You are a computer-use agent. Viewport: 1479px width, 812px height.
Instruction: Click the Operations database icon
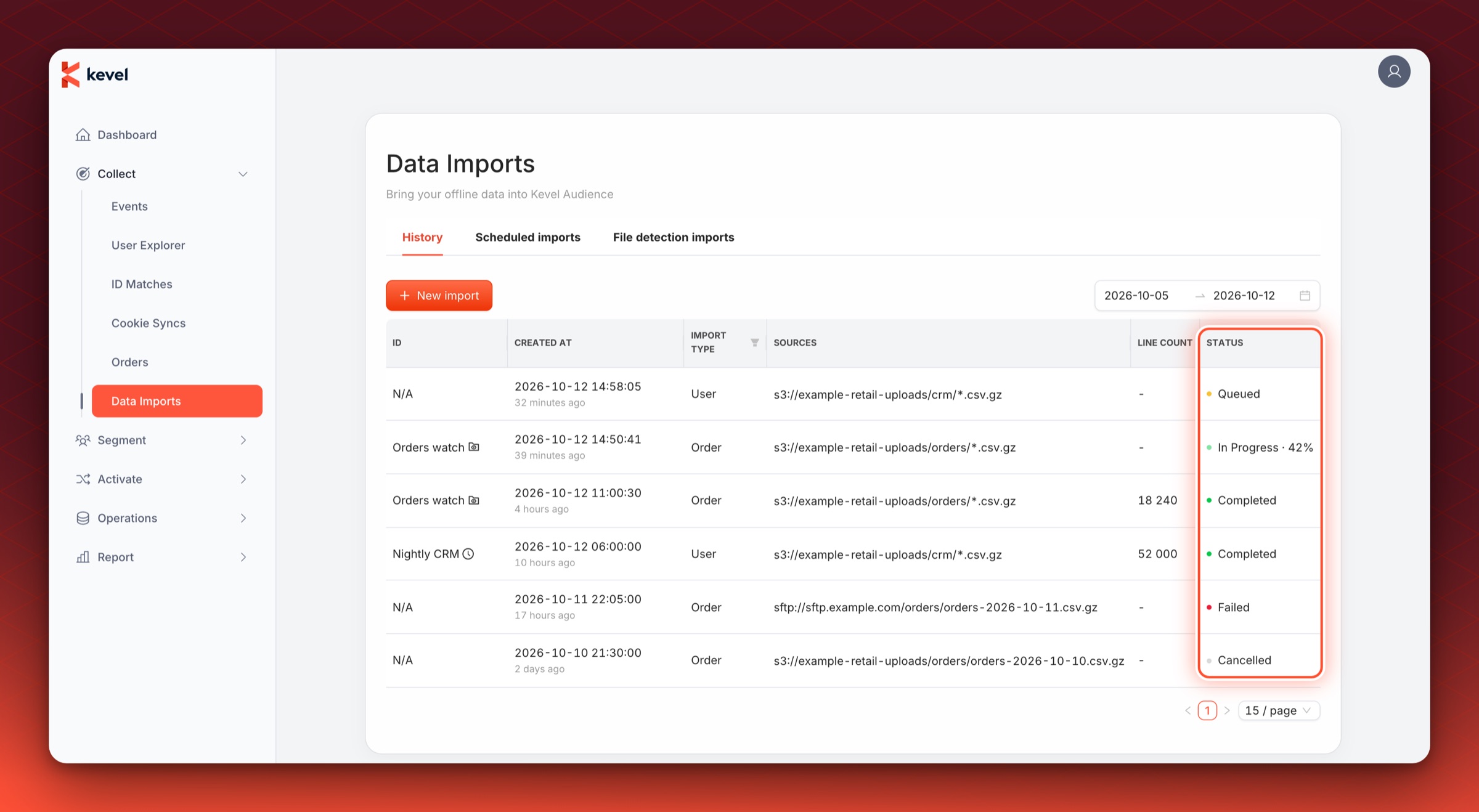pos(83,518)
